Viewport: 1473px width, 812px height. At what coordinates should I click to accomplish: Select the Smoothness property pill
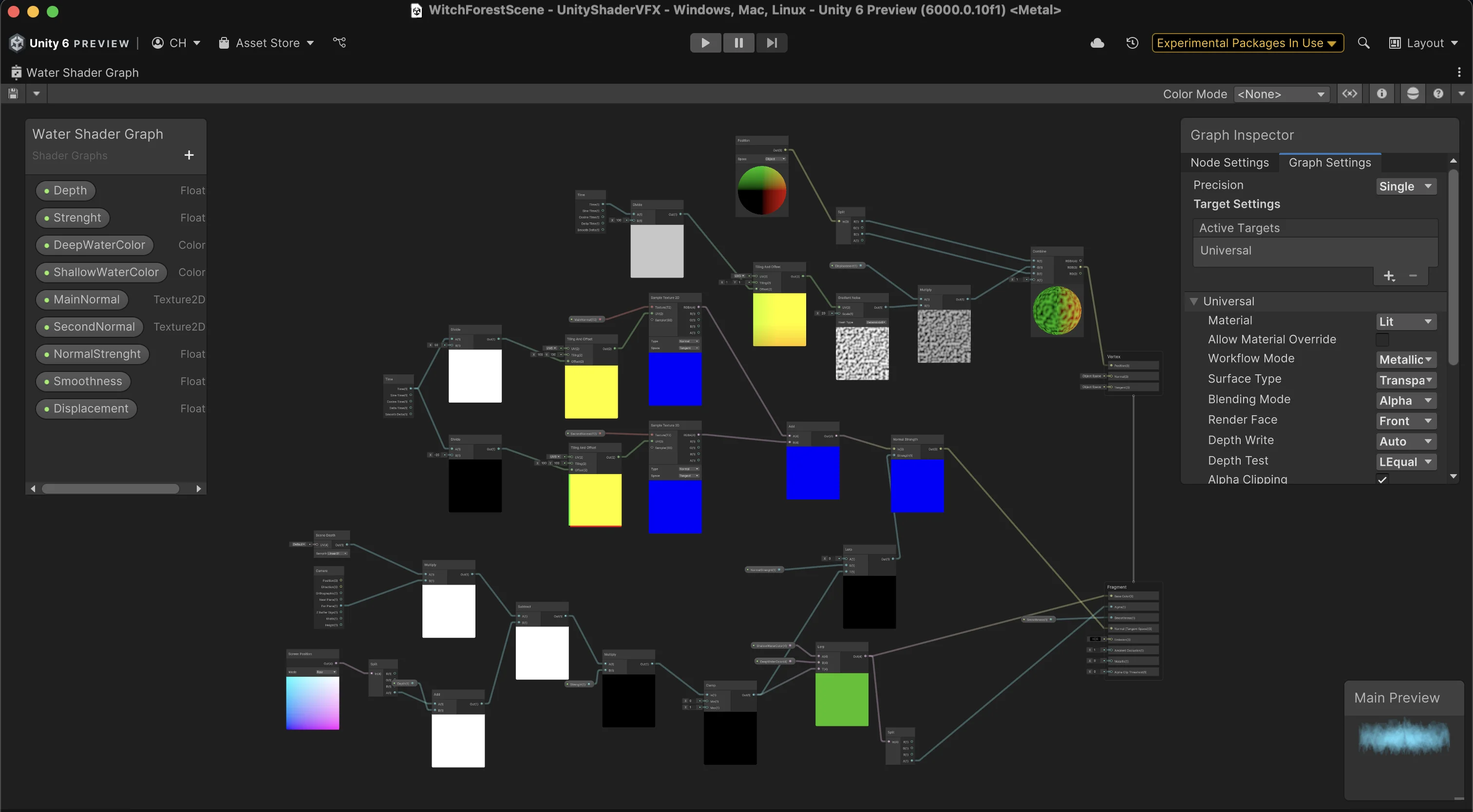(x=83, y=382)
